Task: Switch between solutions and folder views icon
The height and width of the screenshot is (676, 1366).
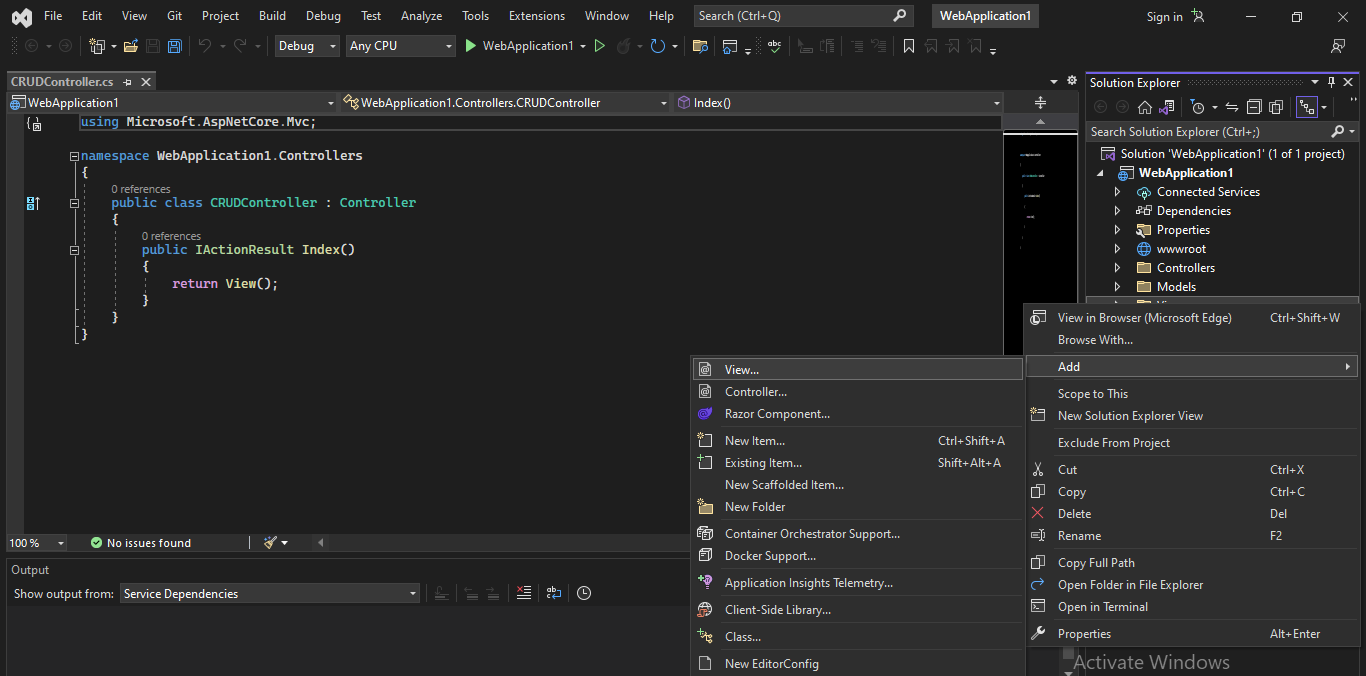Action: click(1165, 107)
